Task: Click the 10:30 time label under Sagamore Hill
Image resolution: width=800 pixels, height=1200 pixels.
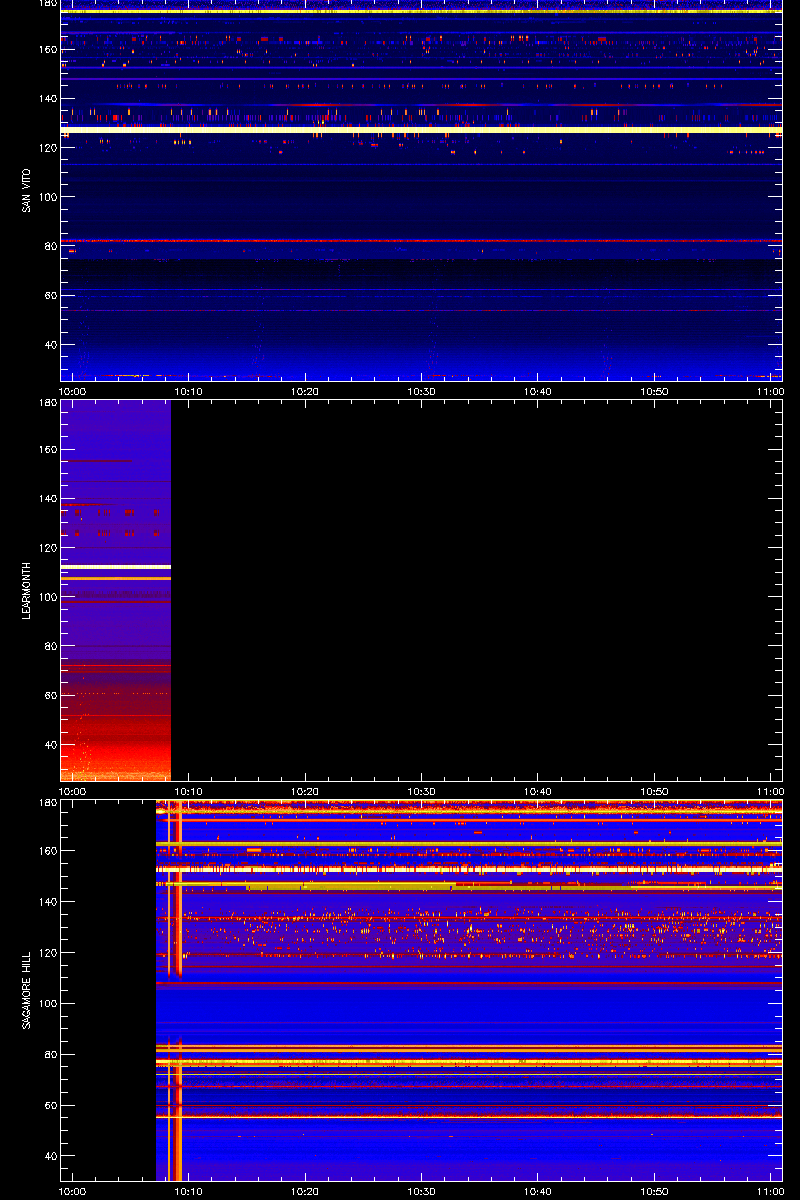Action: [422, 1191]
